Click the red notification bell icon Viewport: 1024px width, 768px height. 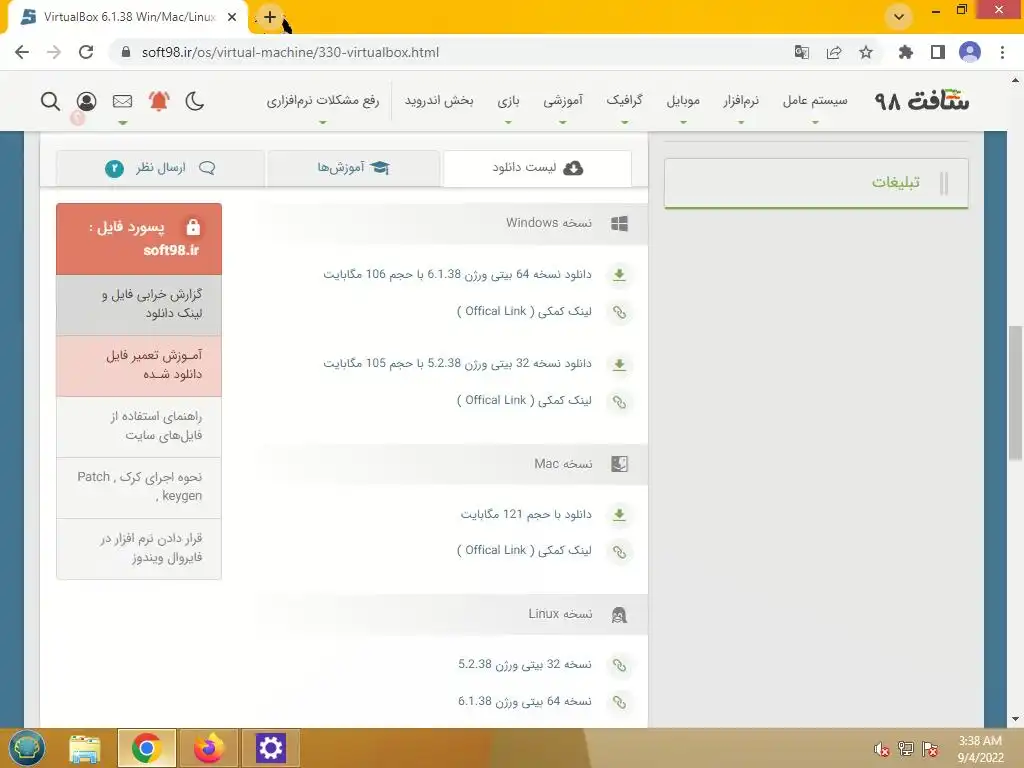pos(159,101)
